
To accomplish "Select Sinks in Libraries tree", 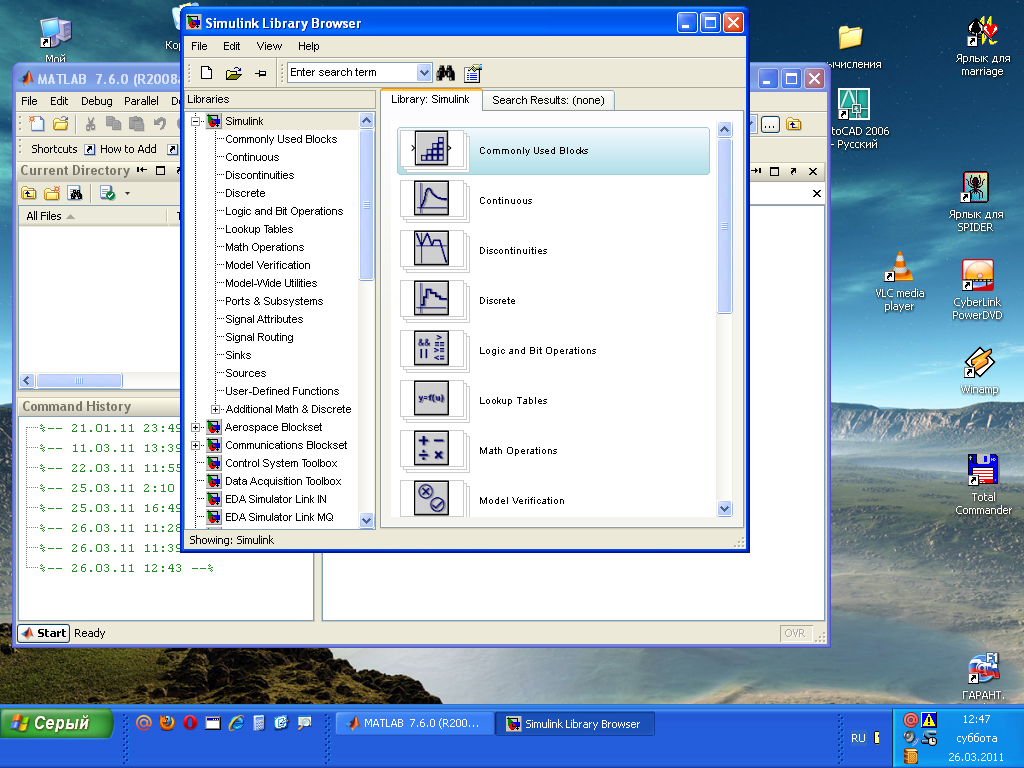I will point(238,355).
